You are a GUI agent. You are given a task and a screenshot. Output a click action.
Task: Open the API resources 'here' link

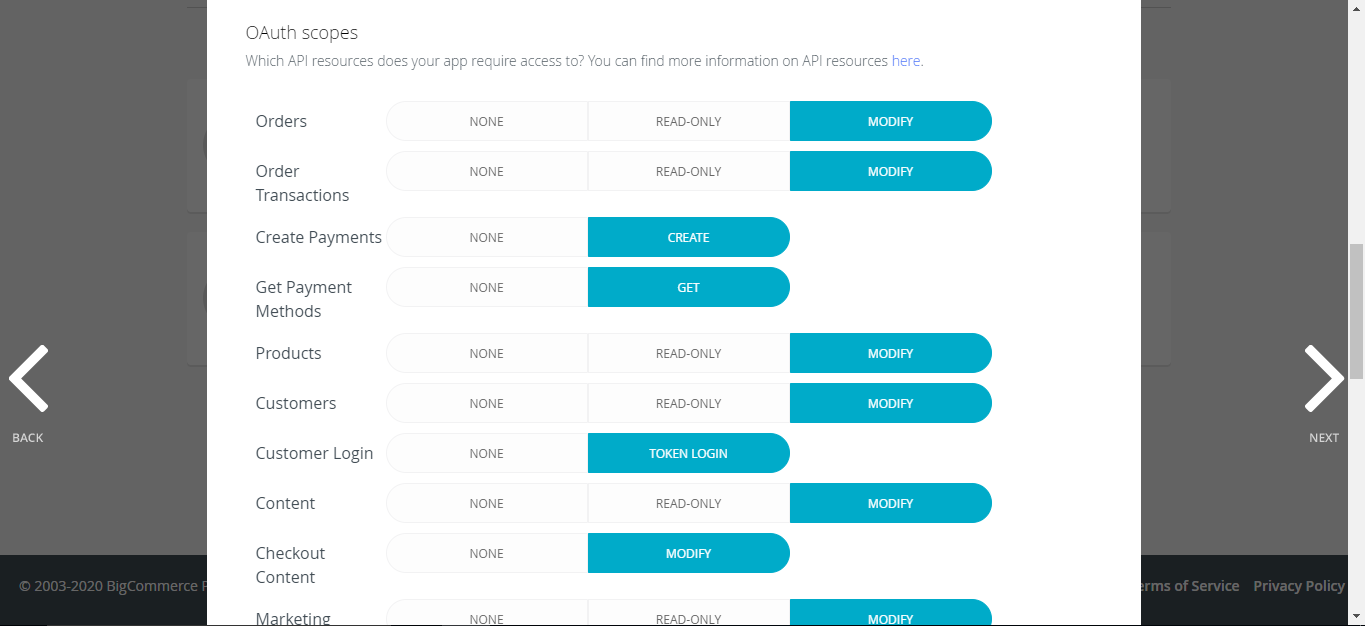coord(905,61)
